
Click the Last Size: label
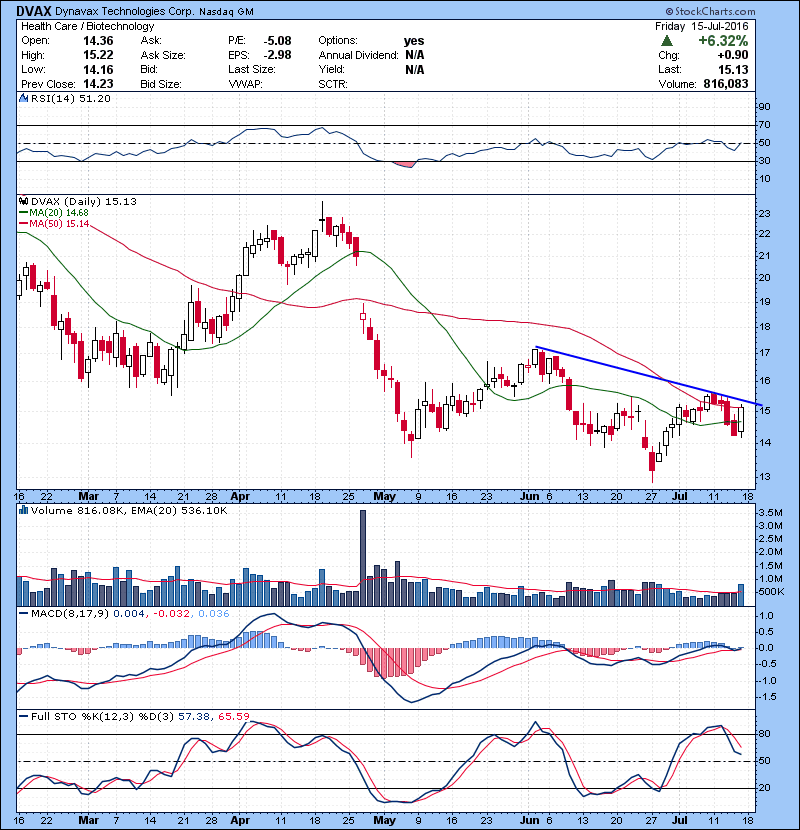251,69
